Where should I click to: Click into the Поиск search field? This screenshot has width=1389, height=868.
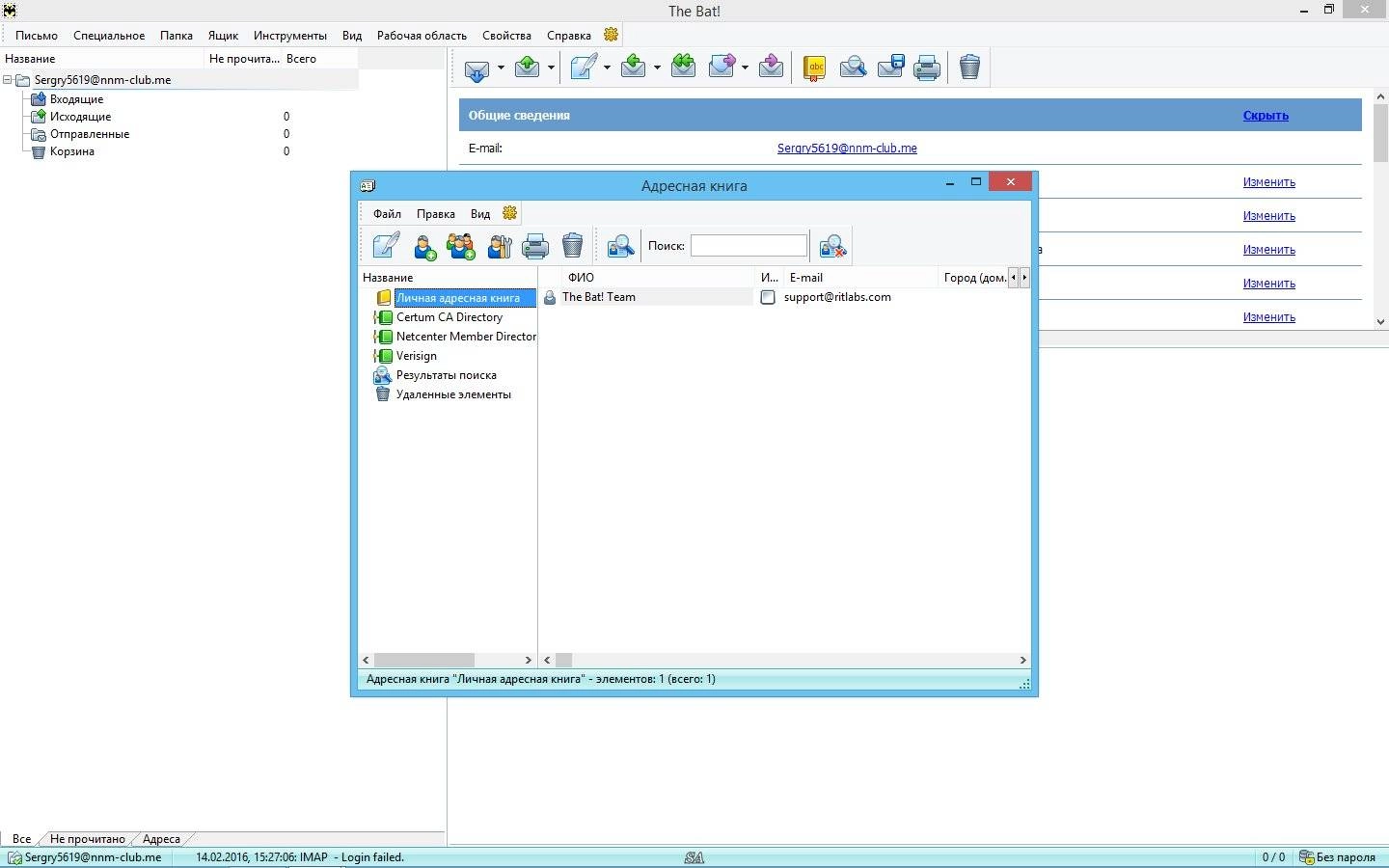(x=749, y=246)
